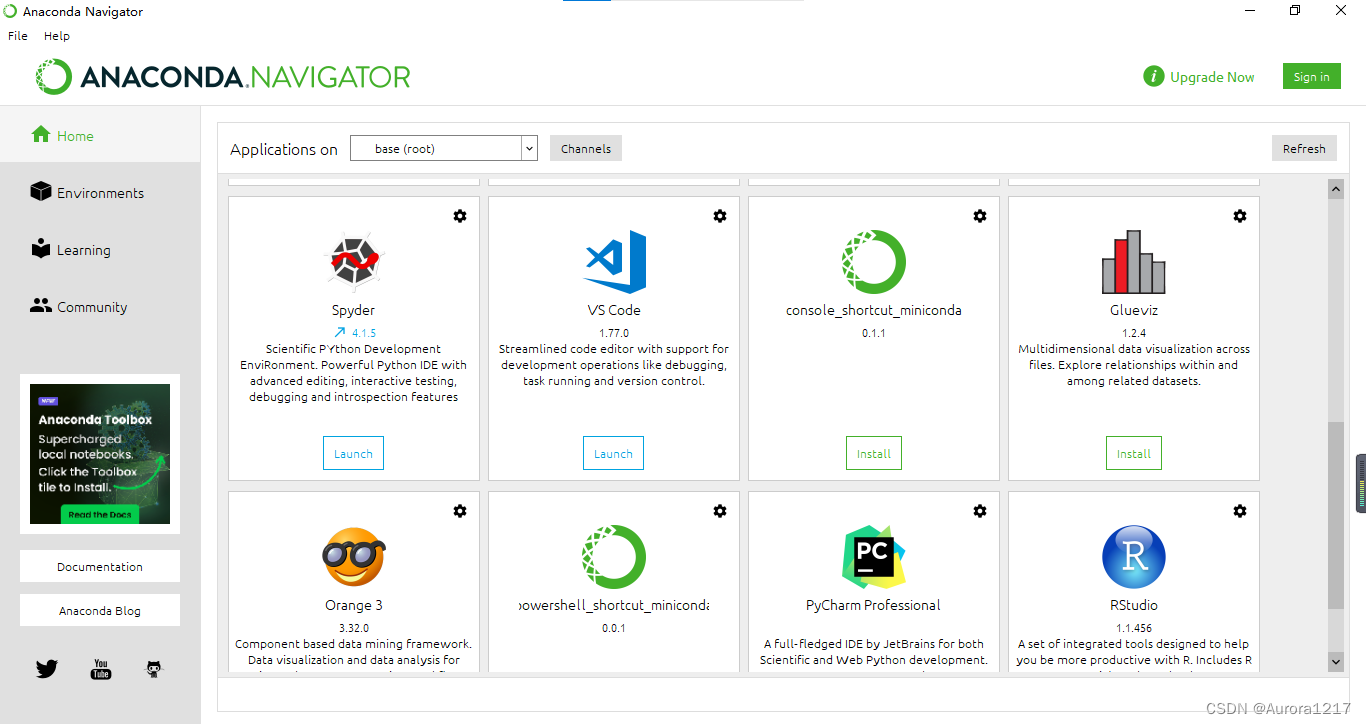Click the scrollbar up arrow
Screen dimensions: 1366x724
coord(1336,189)
